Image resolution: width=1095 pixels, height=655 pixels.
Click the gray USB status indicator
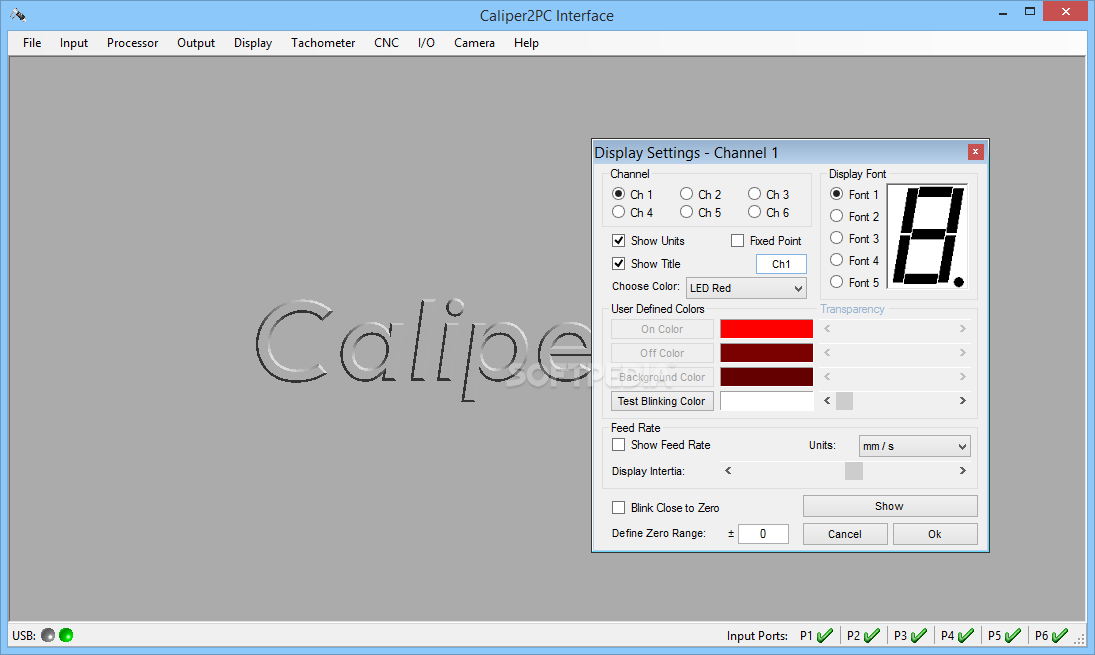(48, 635)
